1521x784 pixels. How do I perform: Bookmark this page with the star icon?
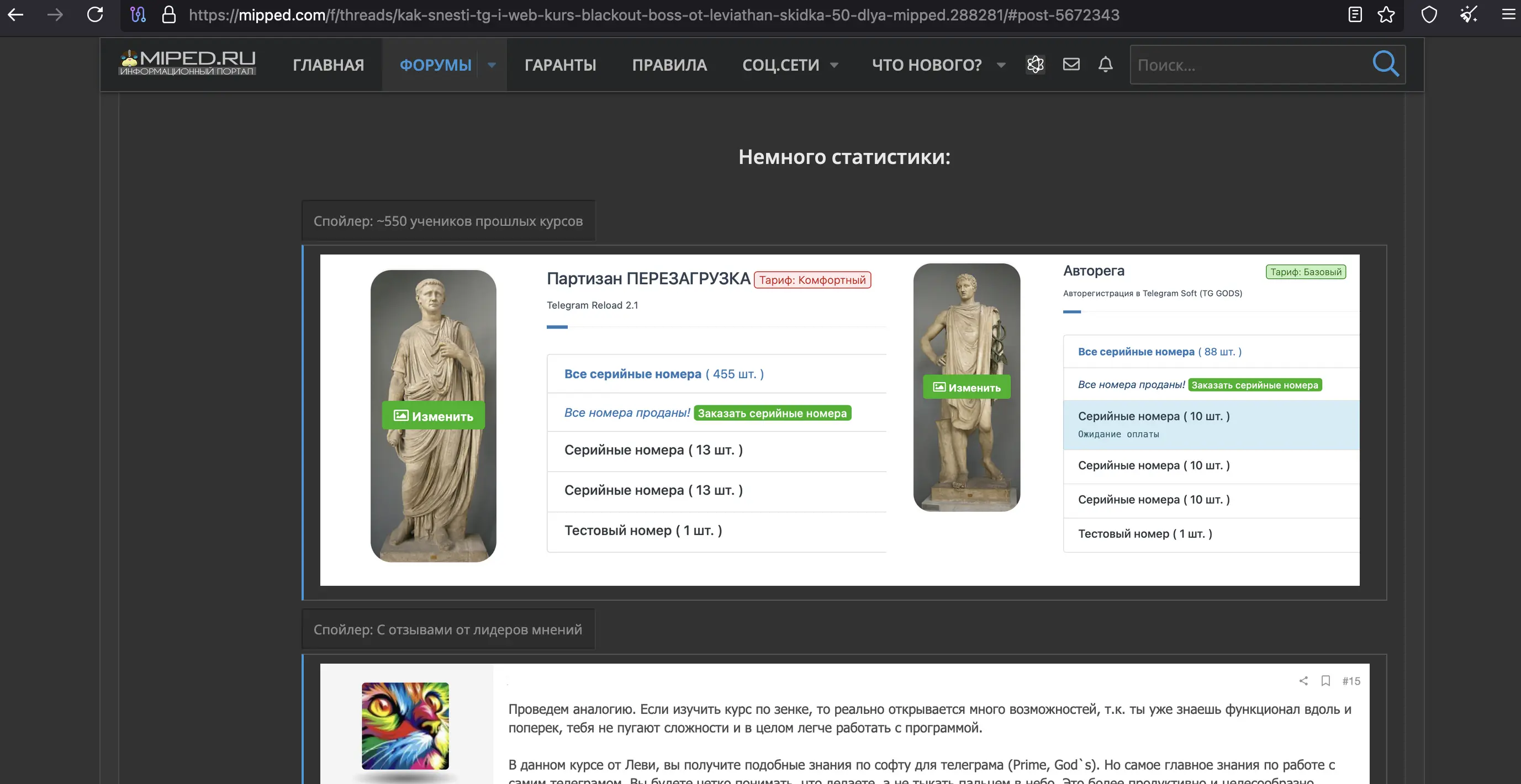click(1386, 15)
